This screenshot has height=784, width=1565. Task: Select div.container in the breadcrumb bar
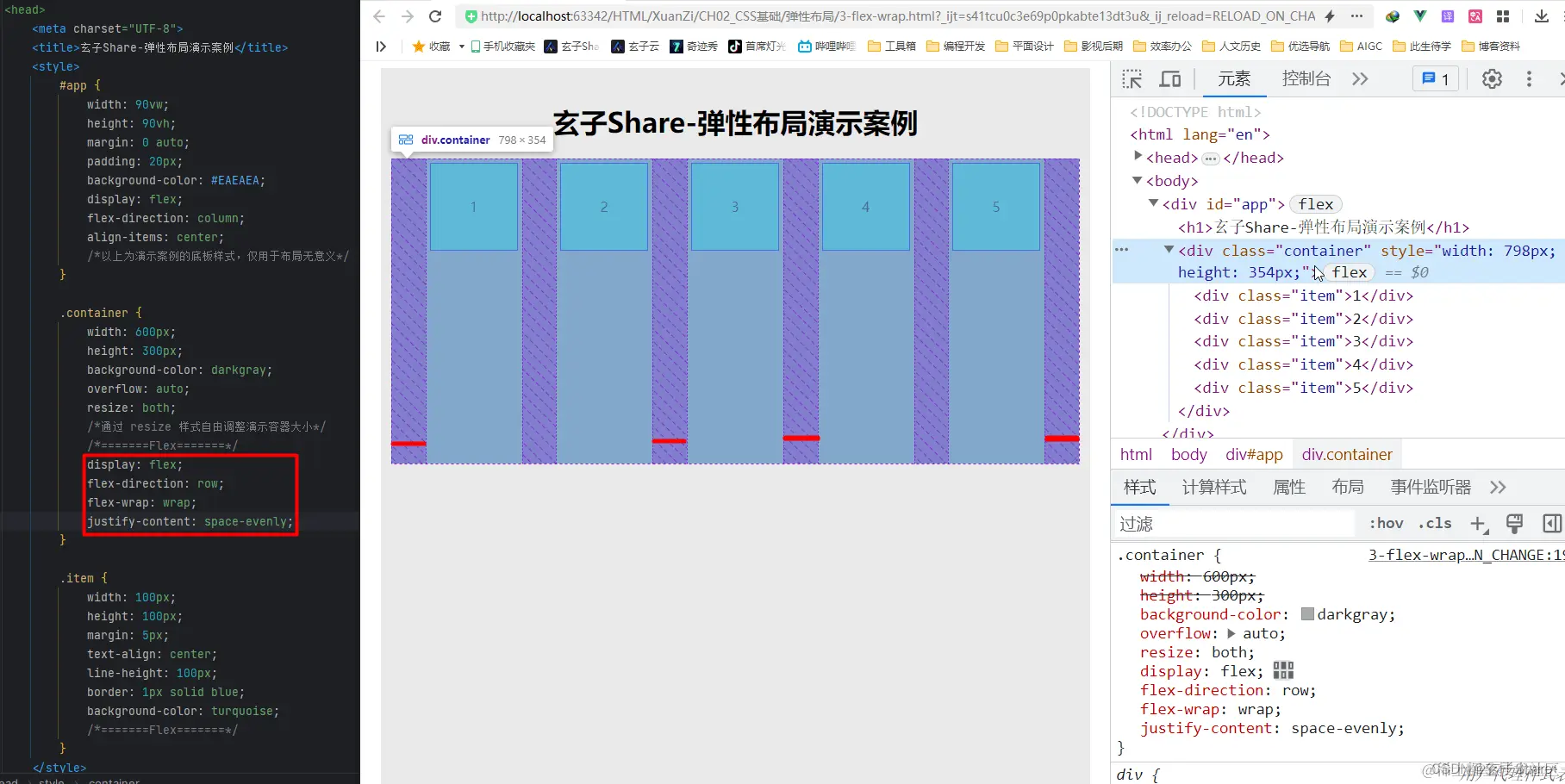1347,454
